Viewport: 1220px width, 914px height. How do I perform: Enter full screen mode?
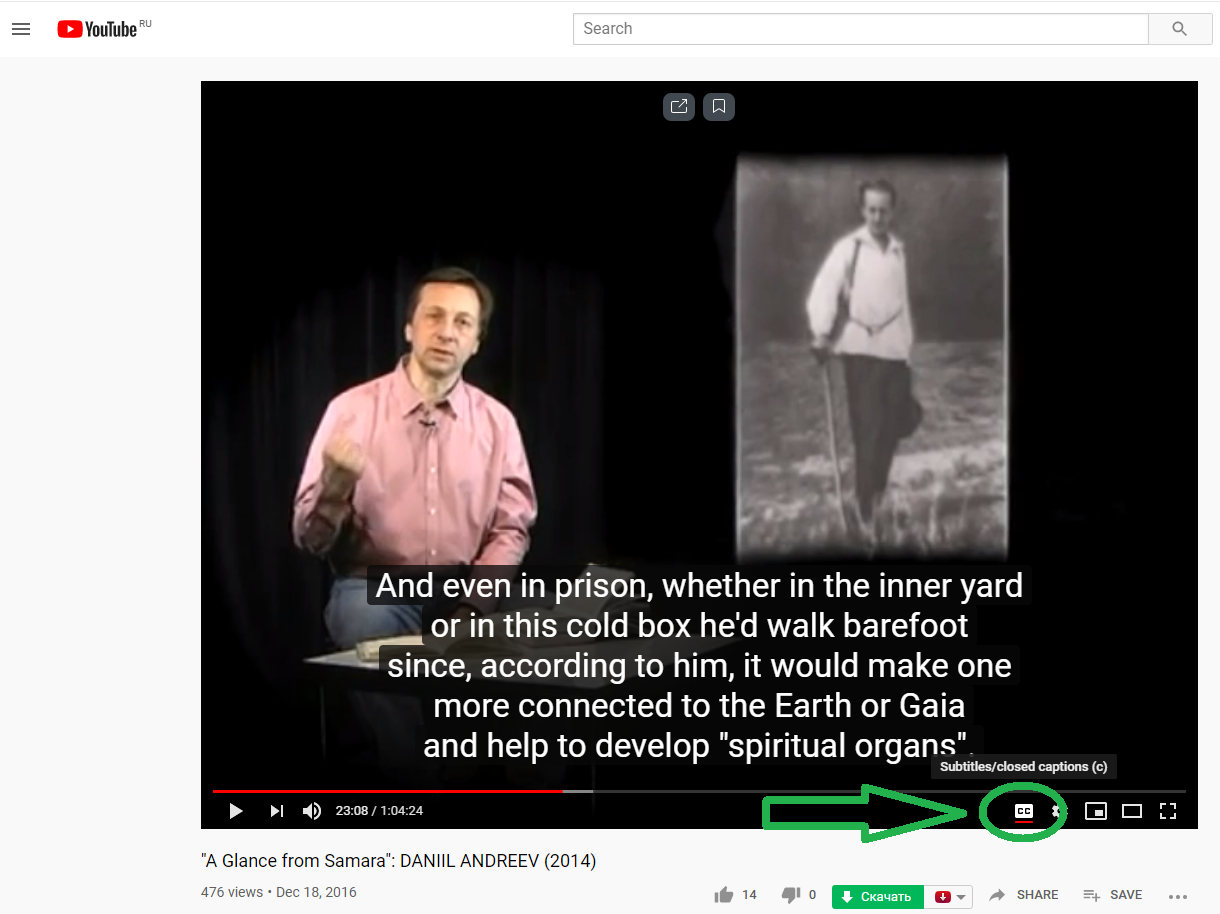pos(1168,811)
